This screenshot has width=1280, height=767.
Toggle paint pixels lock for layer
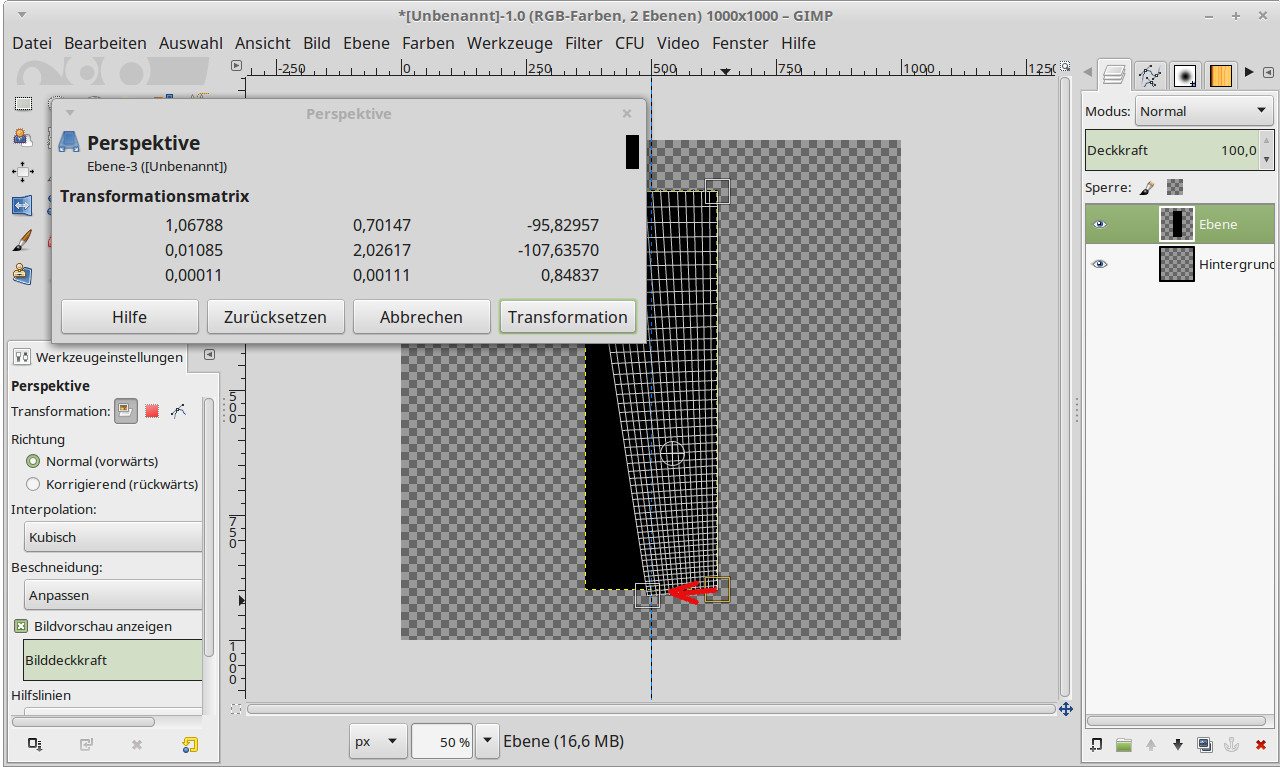[x=1147, y=187]
